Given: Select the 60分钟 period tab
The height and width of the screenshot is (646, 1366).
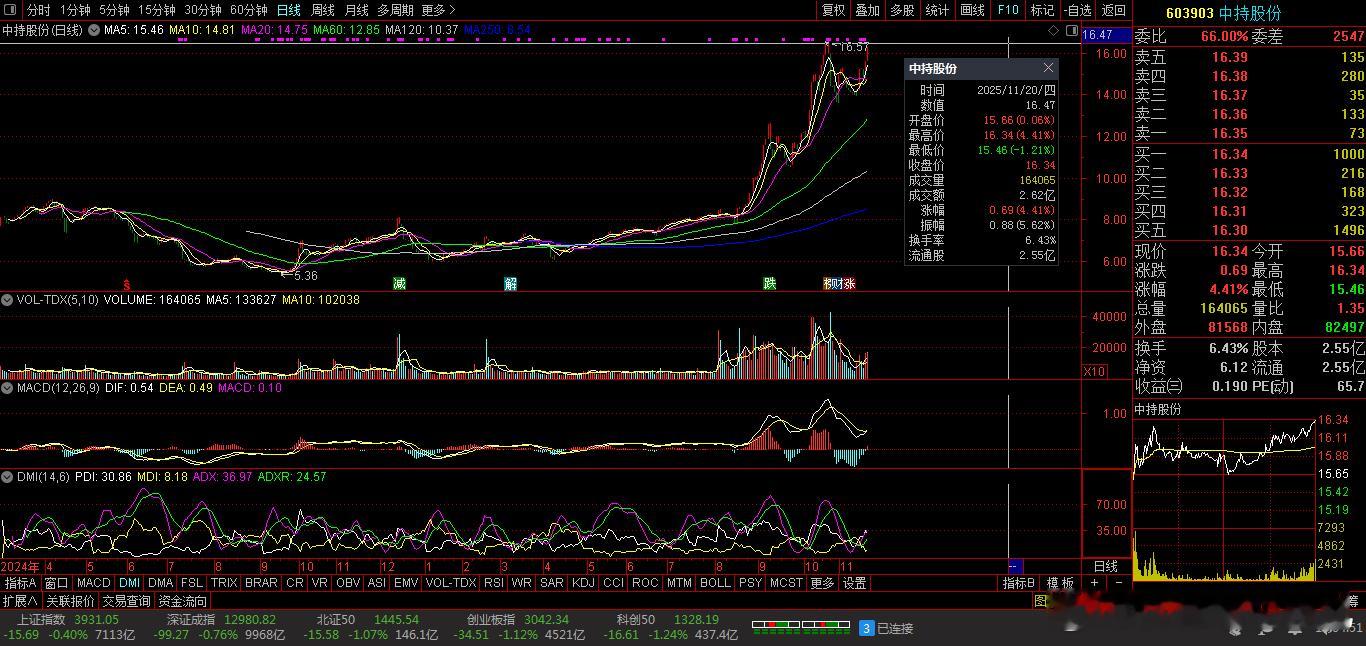Looking at the screenshot, I should 249,10.
